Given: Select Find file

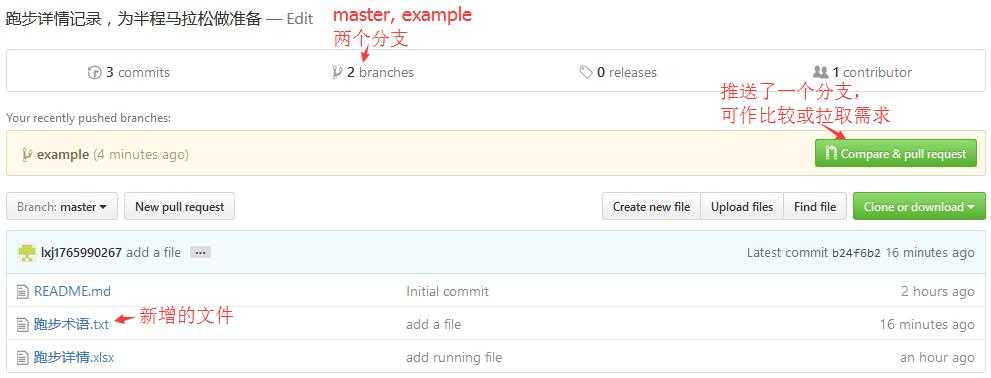Looking at the screenshot, I should (x=815, y=207).
